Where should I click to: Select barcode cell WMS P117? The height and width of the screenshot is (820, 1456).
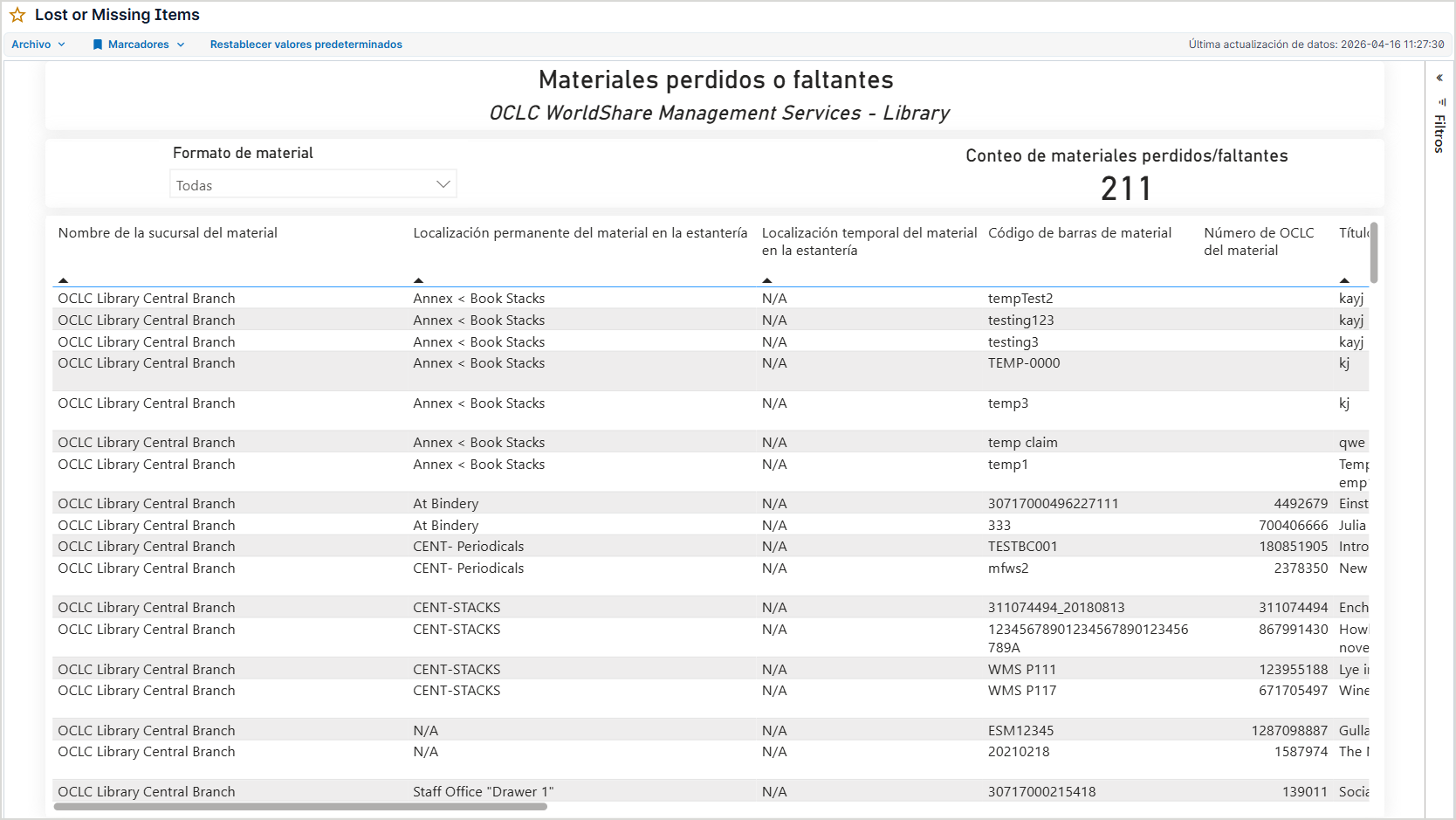pos(1022,691)
